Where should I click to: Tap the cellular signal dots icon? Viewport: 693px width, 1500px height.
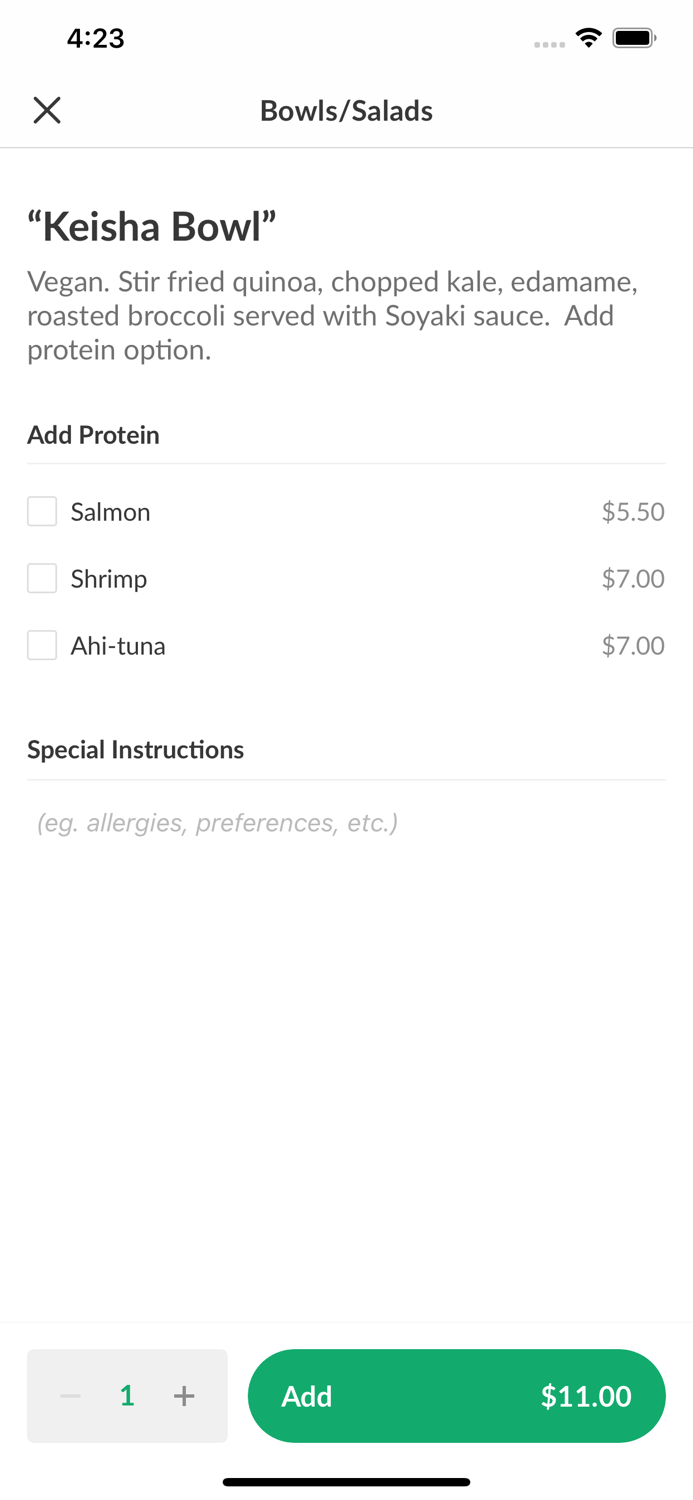point(549,44)
